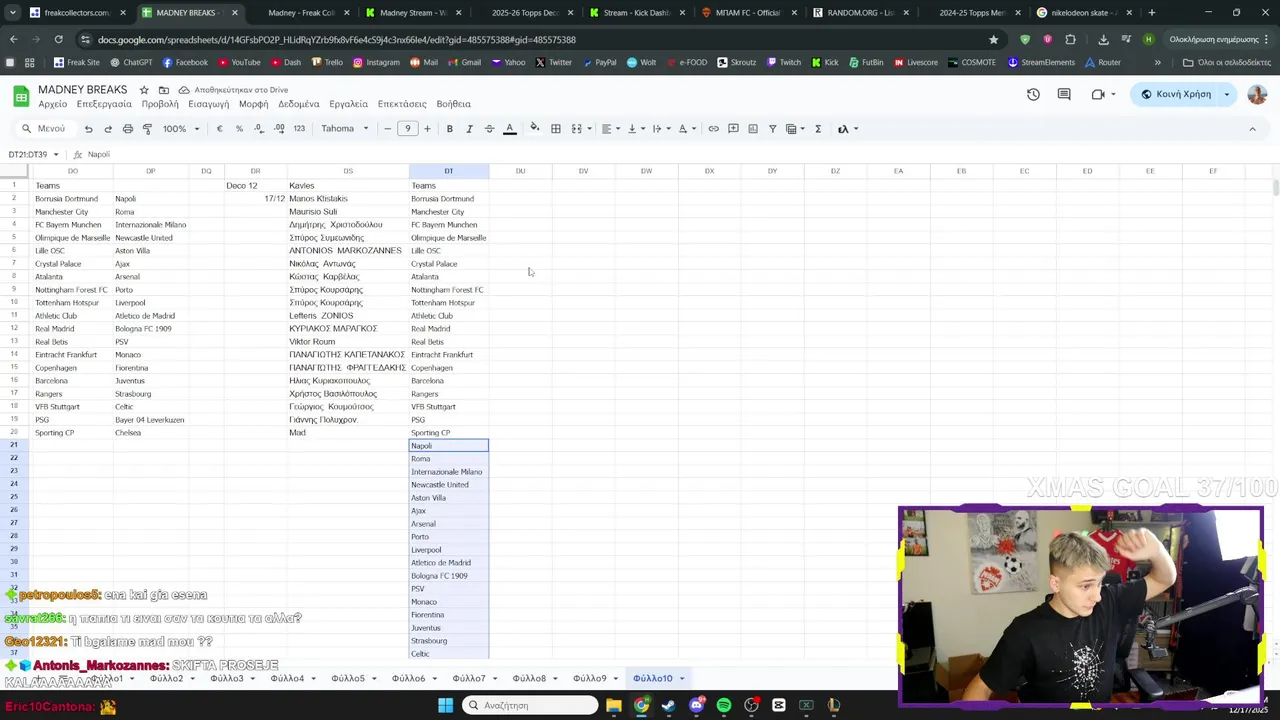This screenshot has height=720, width=1280.
Task: Open the fill color picker
Action: [535, 129]
